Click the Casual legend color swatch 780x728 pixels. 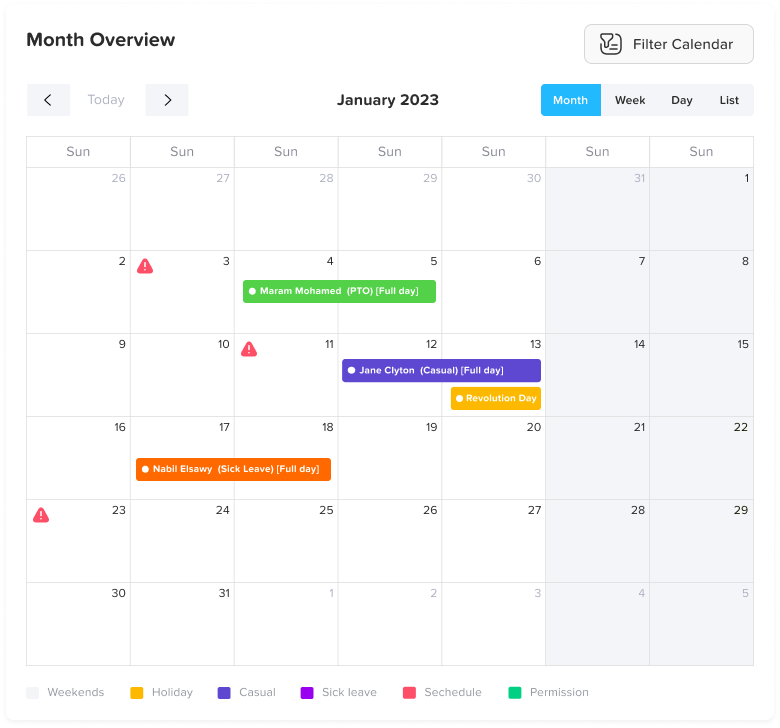coord(224,692)
